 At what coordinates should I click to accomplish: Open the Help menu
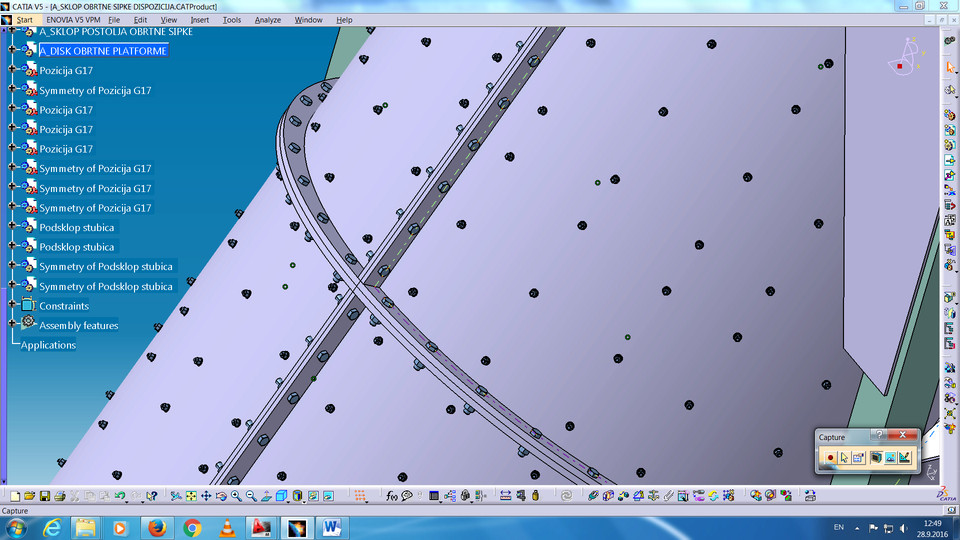point(344,20)
